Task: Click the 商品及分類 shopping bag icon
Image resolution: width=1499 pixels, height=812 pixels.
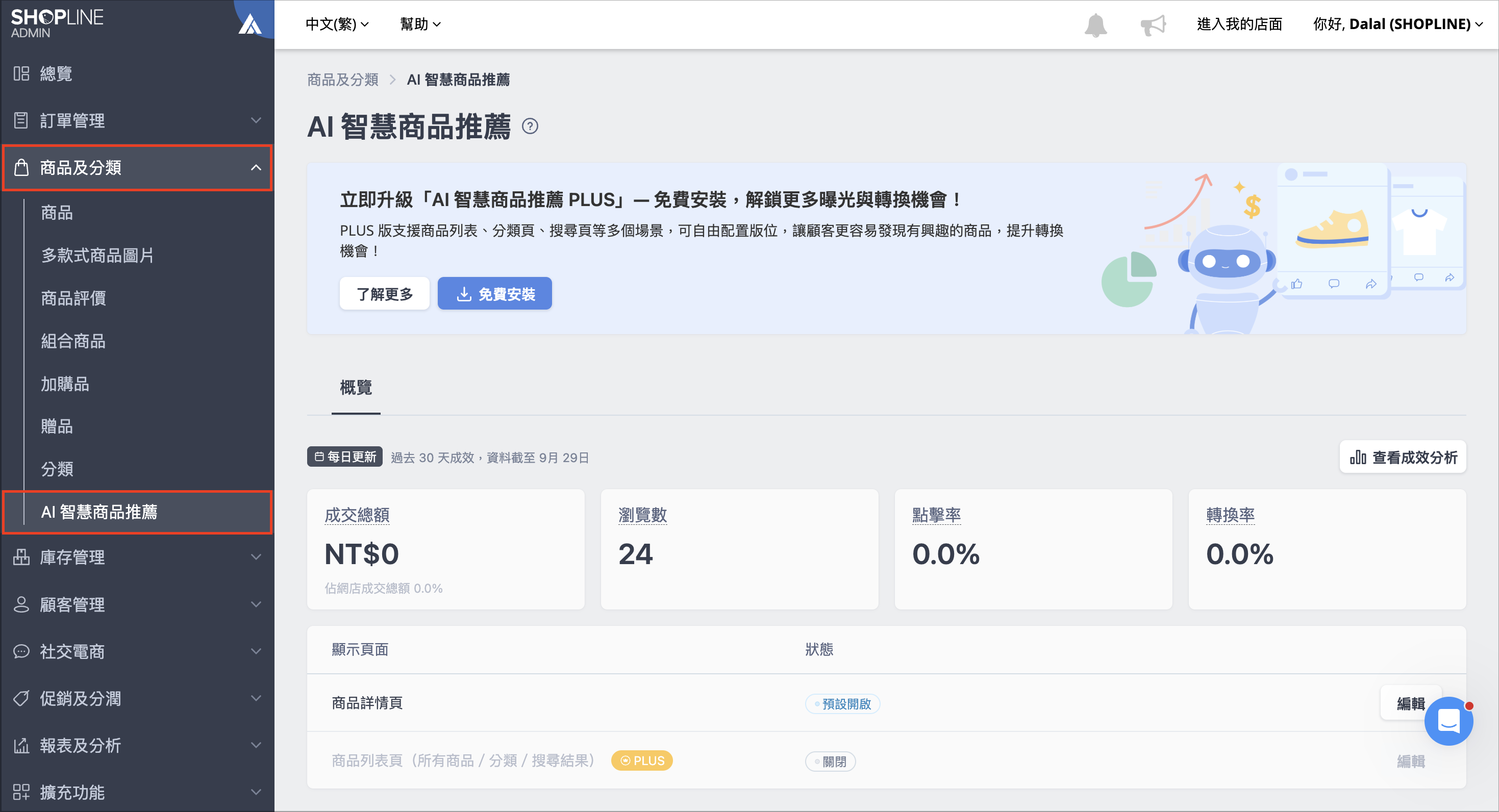Action: 21,167
